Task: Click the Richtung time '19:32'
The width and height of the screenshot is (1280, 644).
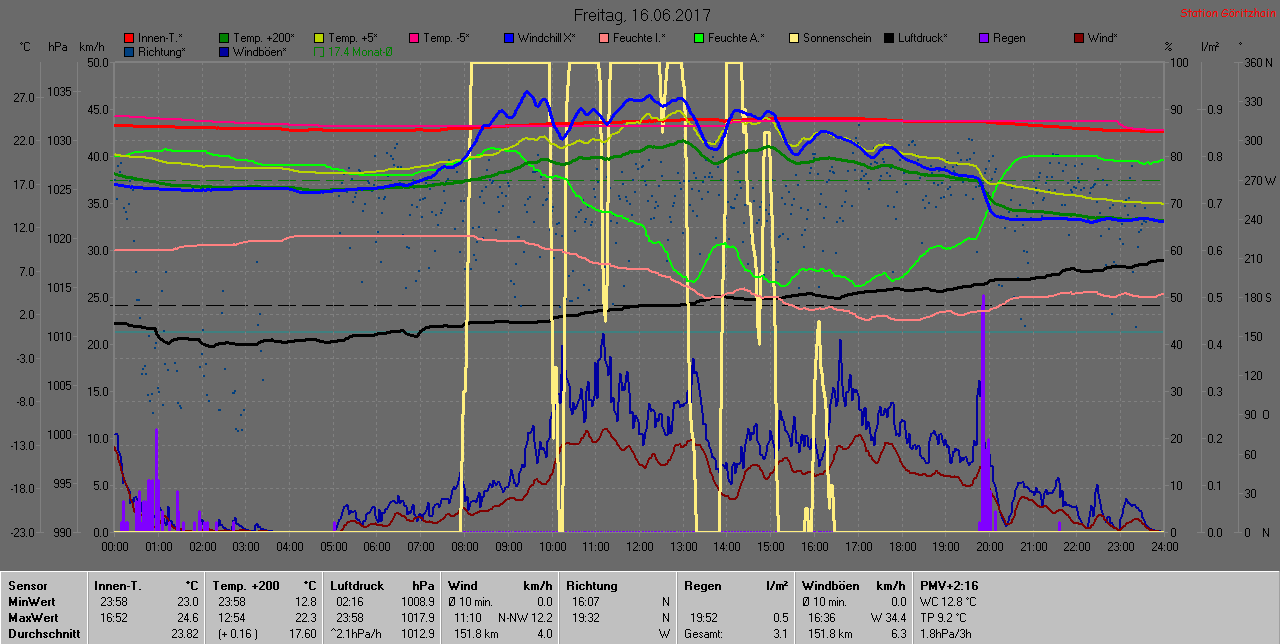Action: point(586,618)
